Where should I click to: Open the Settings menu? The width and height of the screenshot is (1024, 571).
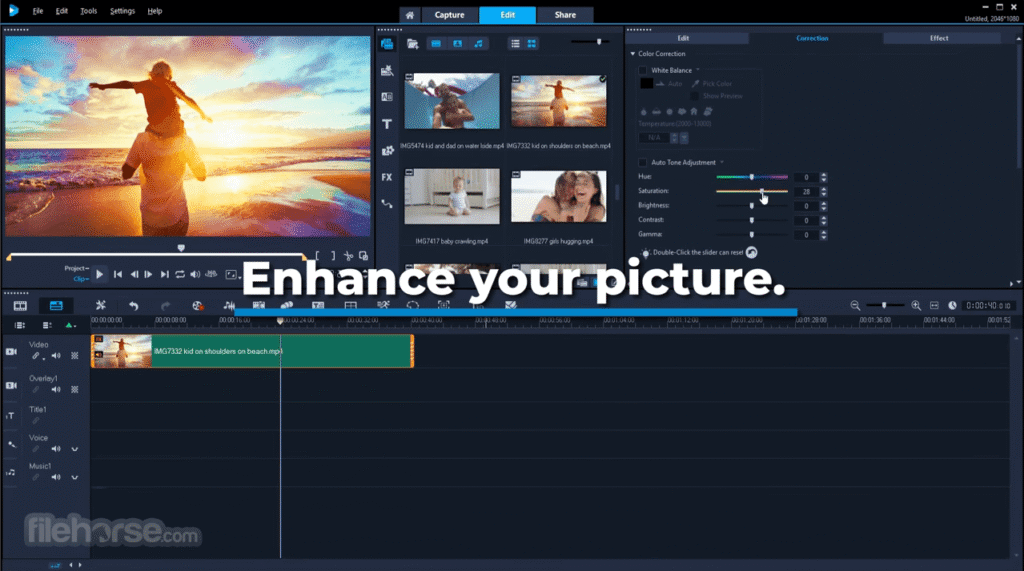point(122,11)
